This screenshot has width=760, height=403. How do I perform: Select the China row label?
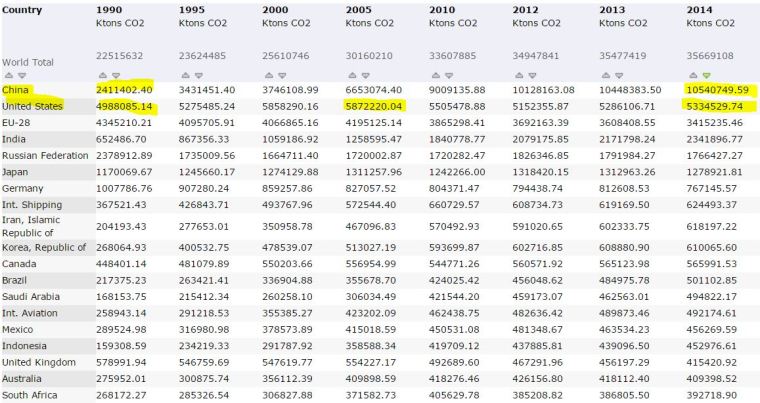point(15,90)
